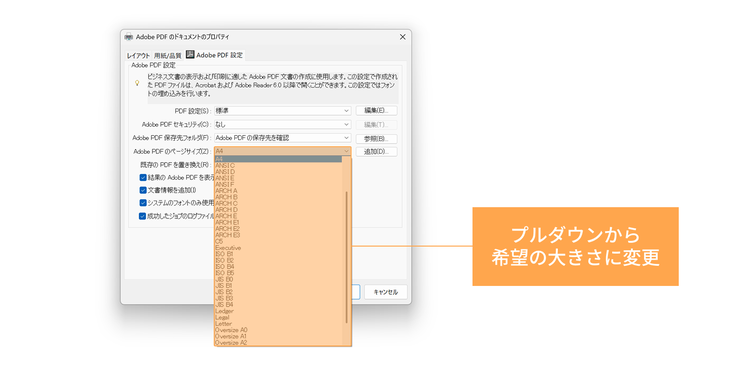Select JIS B0 in the list
750x375 pixels.
[x=278, y=279]
